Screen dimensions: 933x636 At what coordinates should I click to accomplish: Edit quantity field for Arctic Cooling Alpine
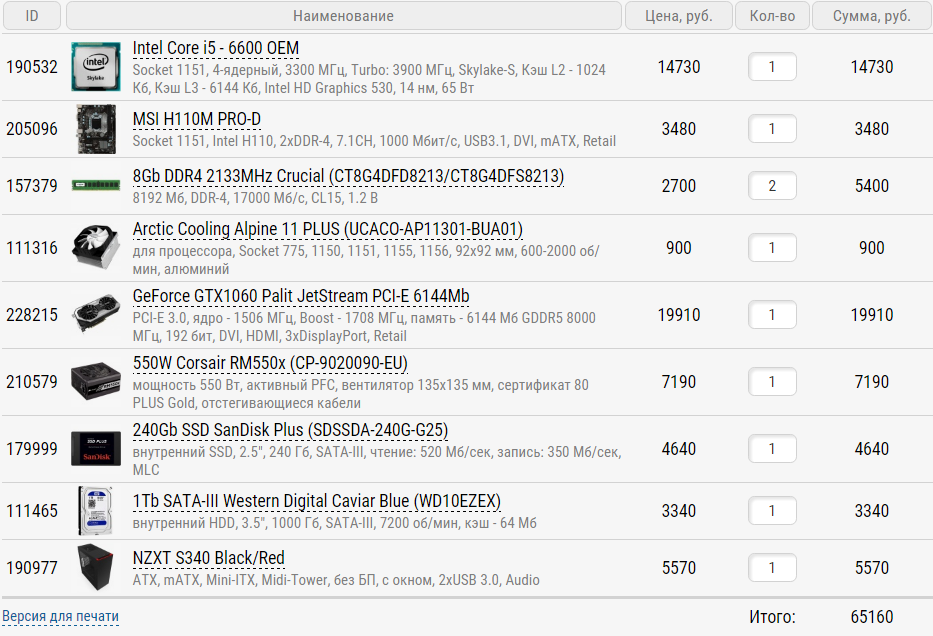click(772, 247)
